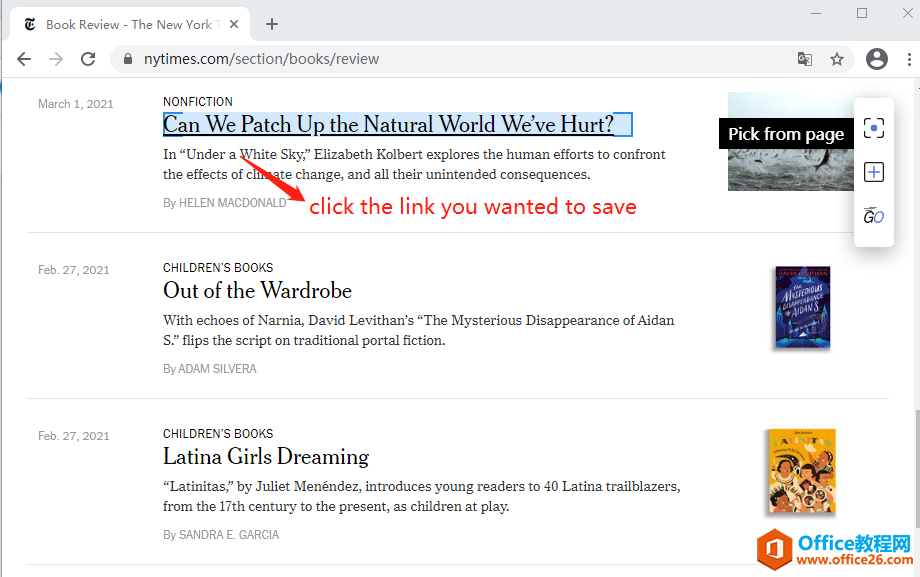Screen dimensions: 920x577
Task: Bookmark this page with star icon
Action: (837, 59)
